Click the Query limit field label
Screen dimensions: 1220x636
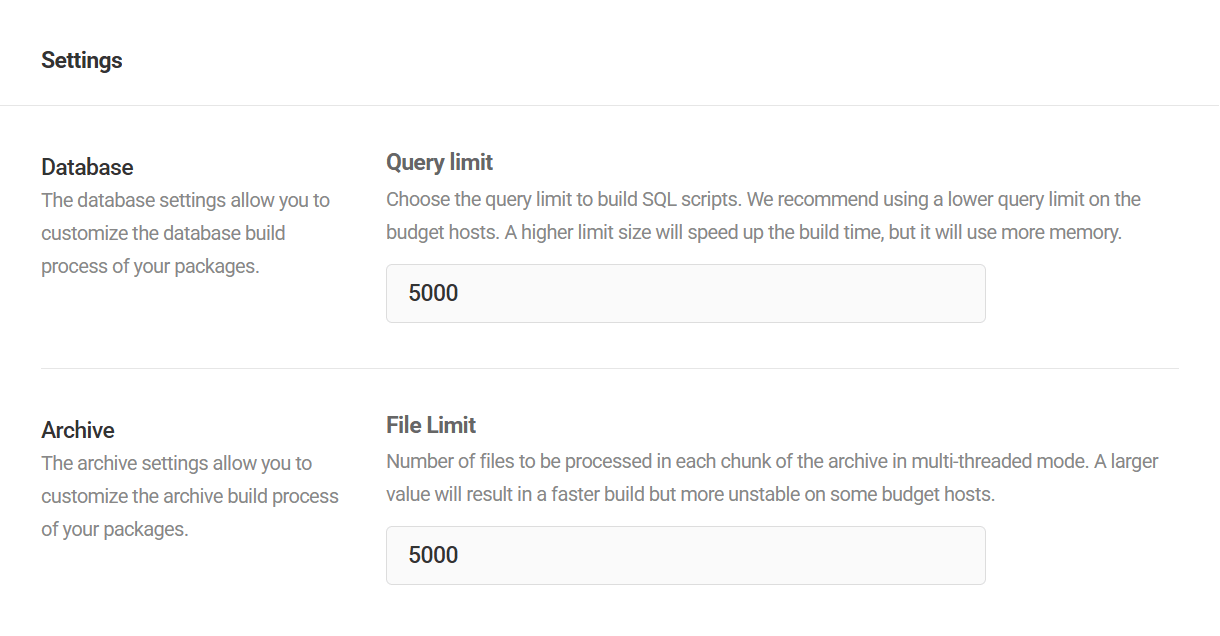(440, 162)
